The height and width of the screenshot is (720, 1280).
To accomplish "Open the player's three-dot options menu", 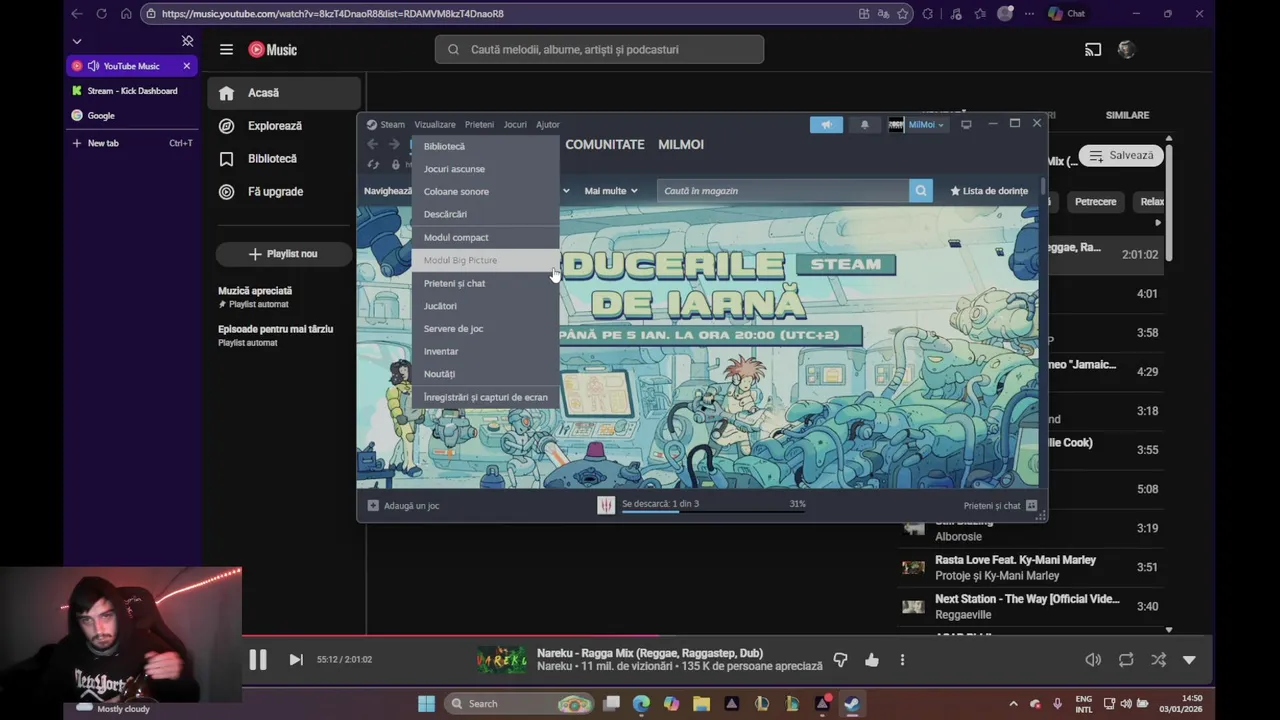I will tap(902, 660).
